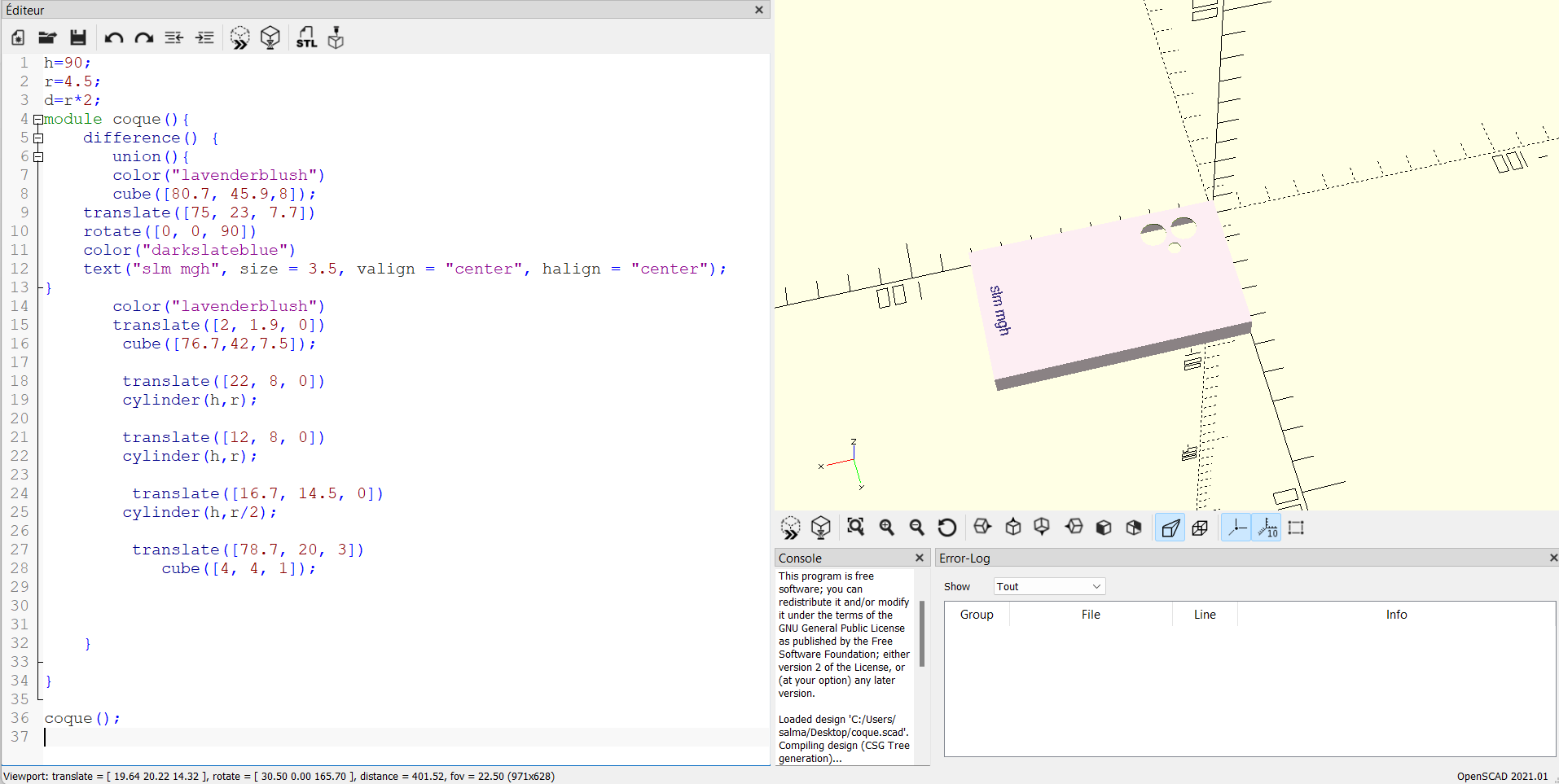
Task: Click the h=90; code on line 1
Action: 68,63
